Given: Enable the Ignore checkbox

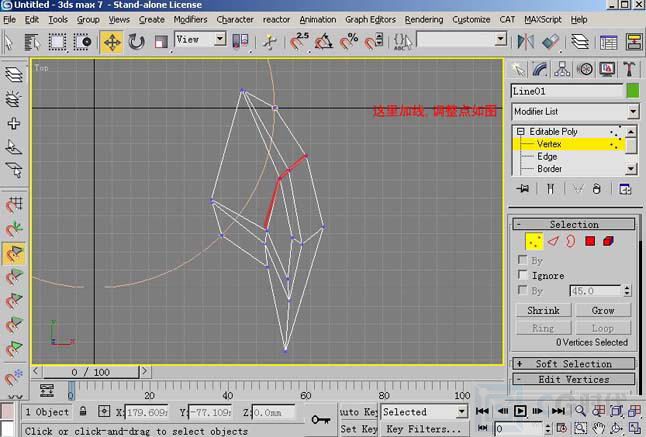Looking at the screenshot, I should [522, 274].
